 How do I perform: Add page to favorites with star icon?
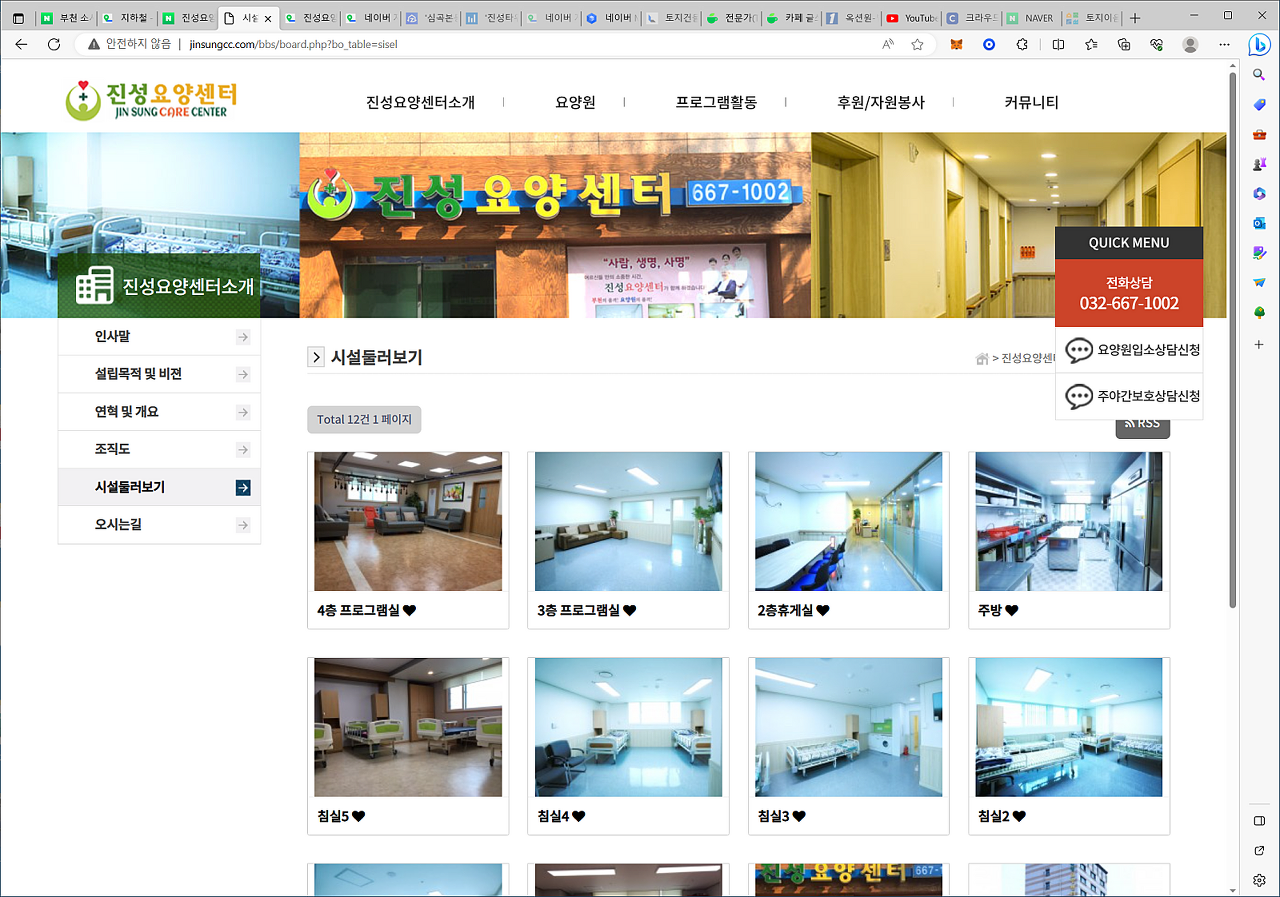[917, 45]
